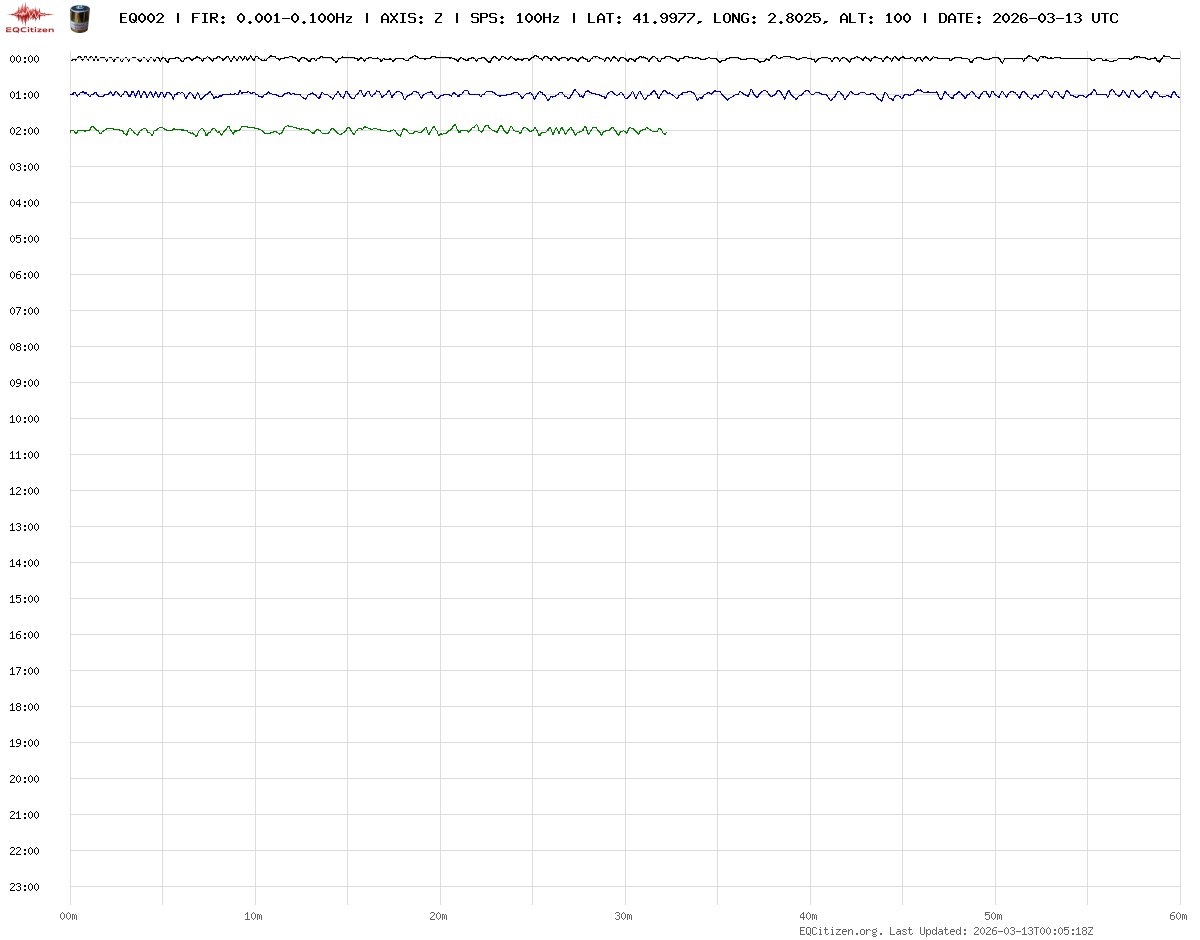Click the EQ002 station name in header

(x=141, y=19)
